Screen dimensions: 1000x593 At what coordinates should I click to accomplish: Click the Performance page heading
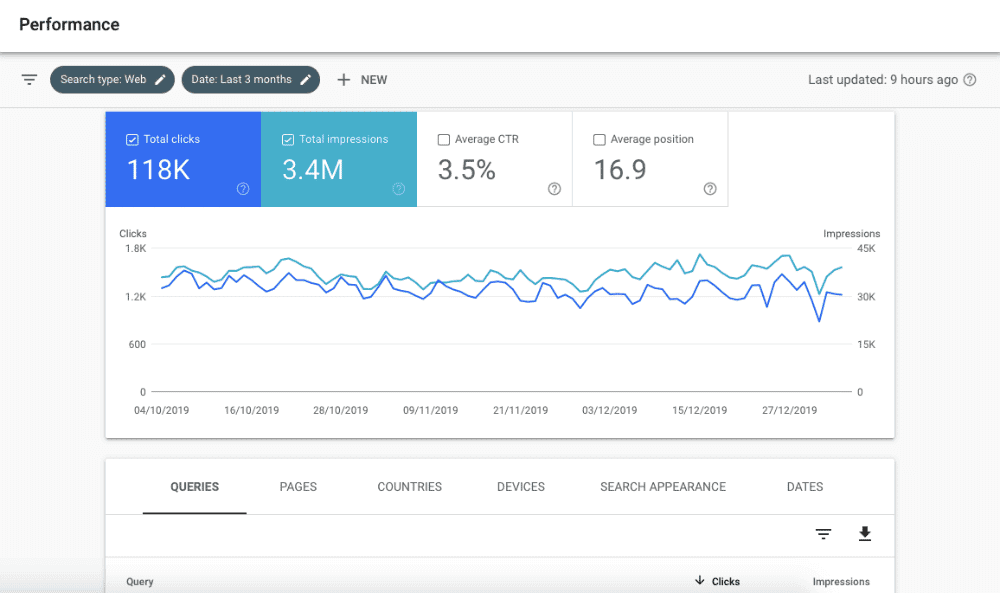[70, 24]
